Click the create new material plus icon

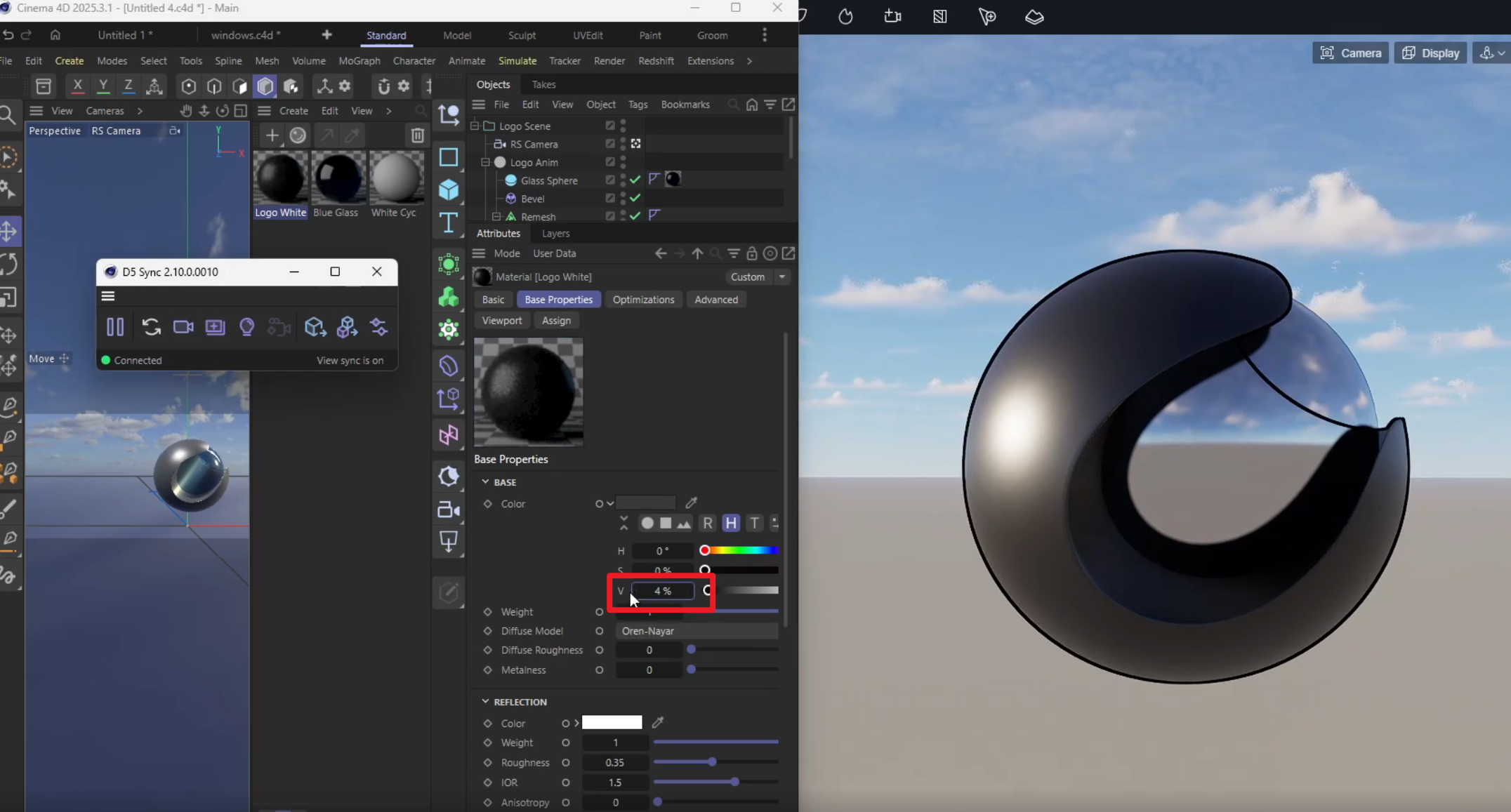272,135
